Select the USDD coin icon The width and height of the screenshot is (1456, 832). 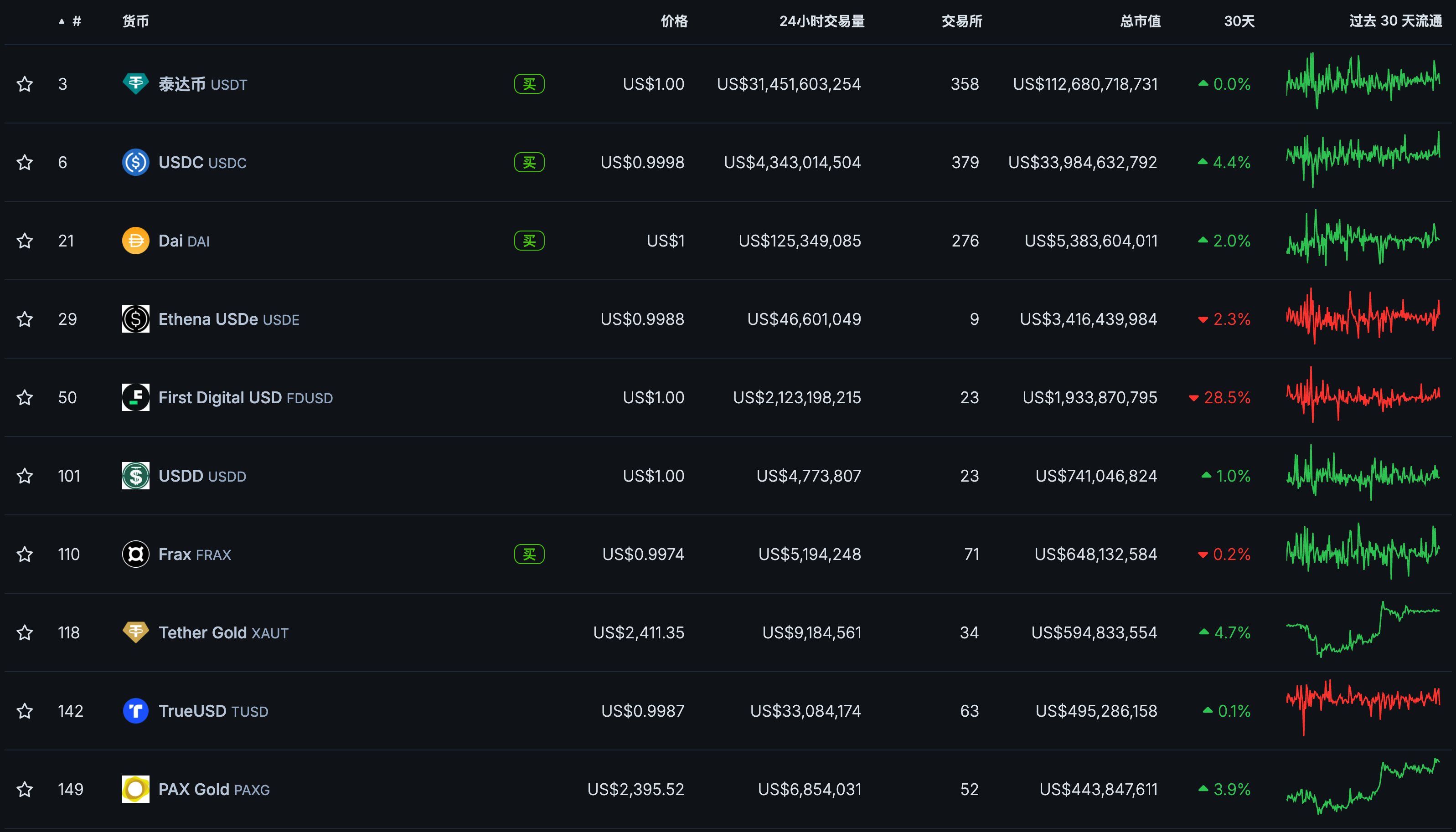(135, 475)
